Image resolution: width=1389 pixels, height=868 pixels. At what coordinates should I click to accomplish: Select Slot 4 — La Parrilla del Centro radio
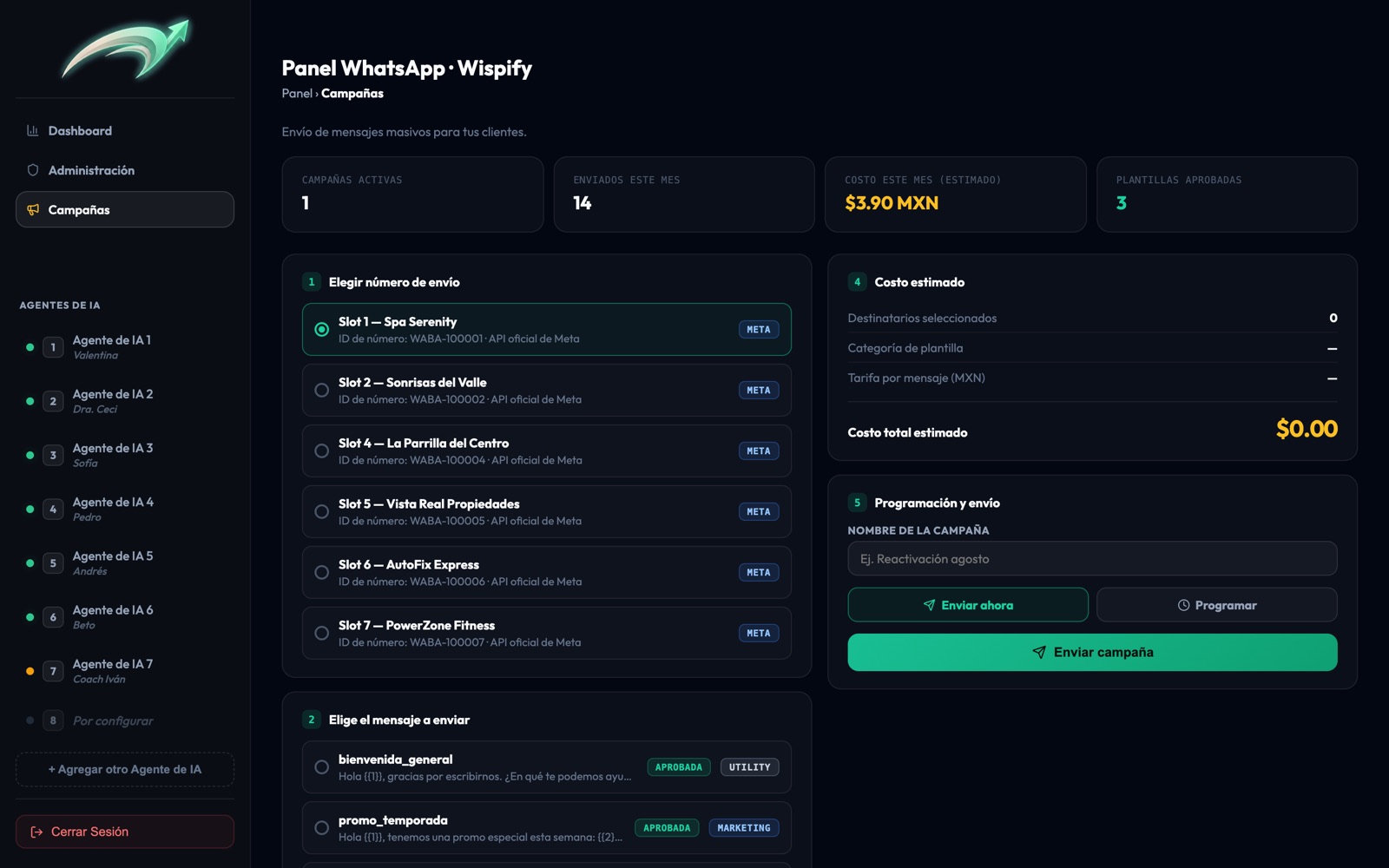click(321, 451)
